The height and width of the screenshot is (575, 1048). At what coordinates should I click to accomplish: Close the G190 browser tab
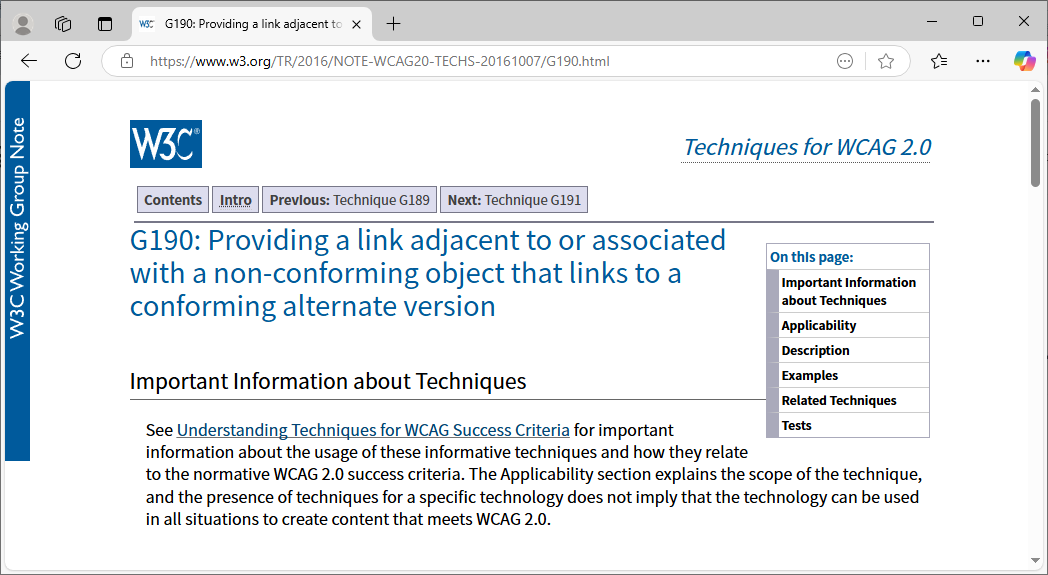click(x=357, y=24)
